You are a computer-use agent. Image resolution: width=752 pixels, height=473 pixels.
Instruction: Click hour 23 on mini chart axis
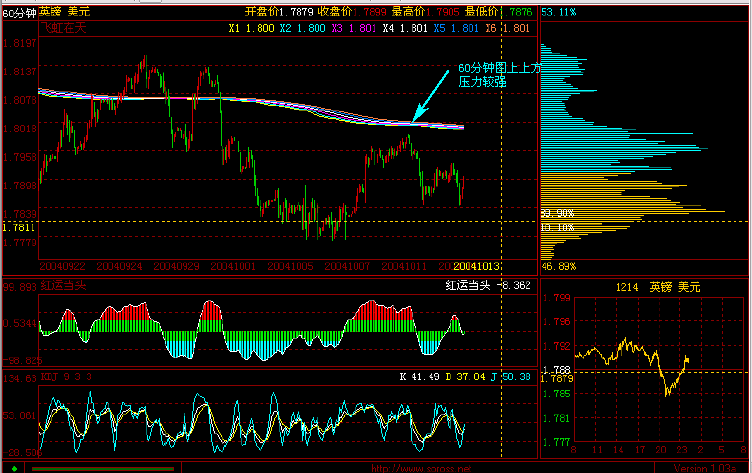click(x=682, y=450)
